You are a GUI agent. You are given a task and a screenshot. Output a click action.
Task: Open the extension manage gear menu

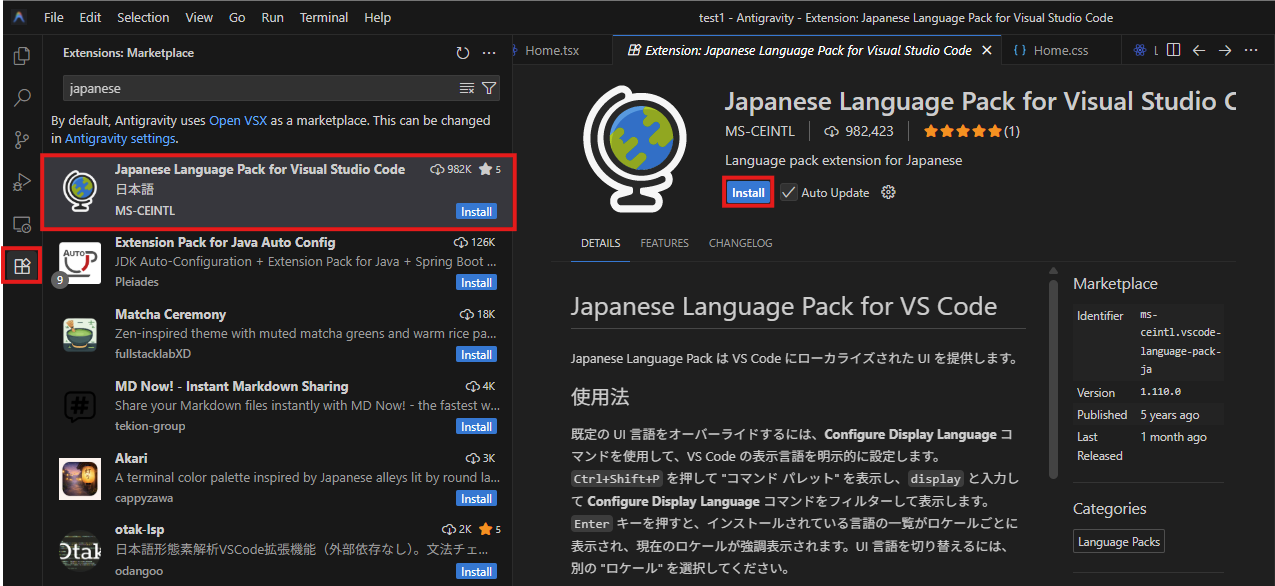point(888,193)
